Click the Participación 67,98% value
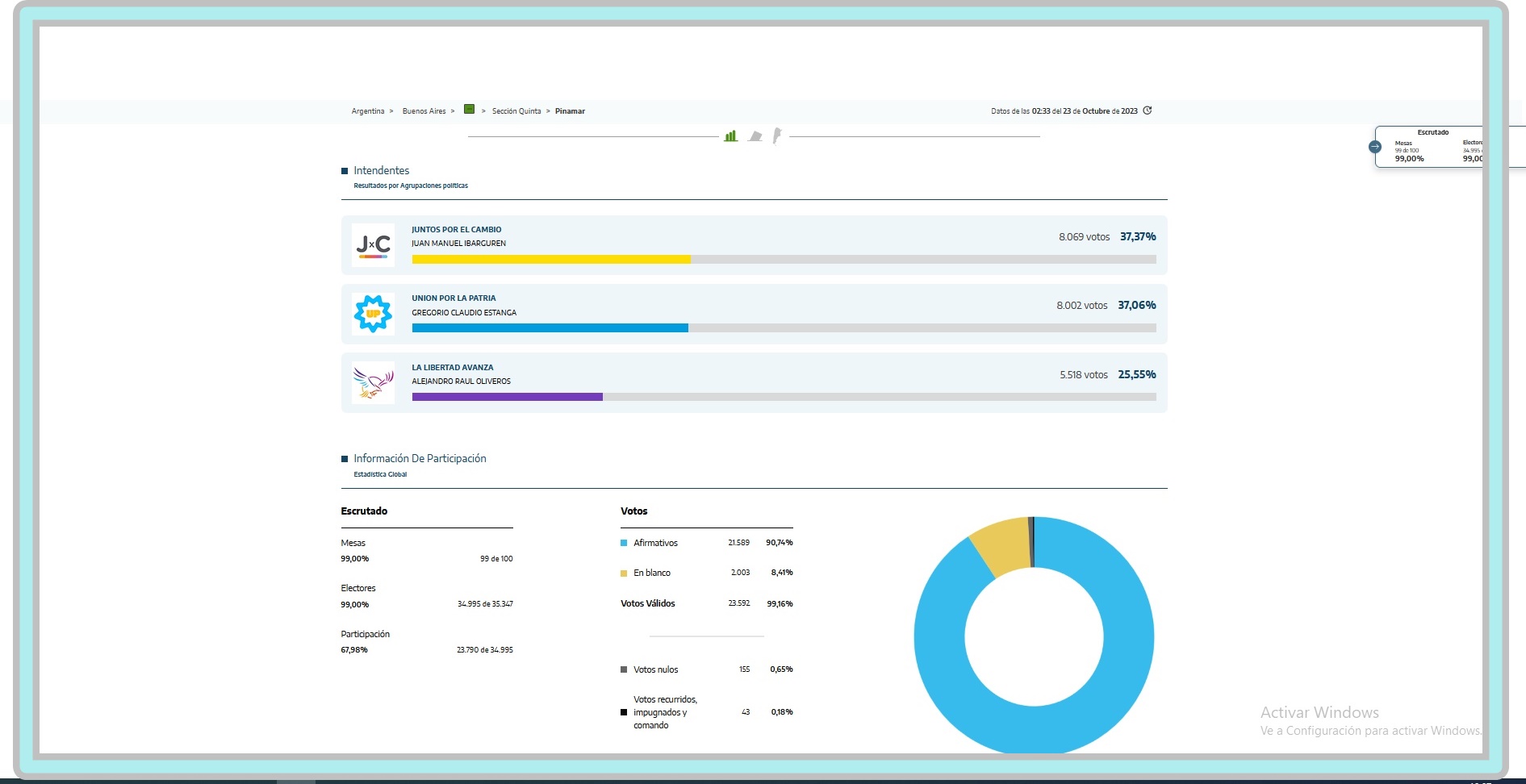Screen dimensions: 1526x784 click(x=354, y=650)
